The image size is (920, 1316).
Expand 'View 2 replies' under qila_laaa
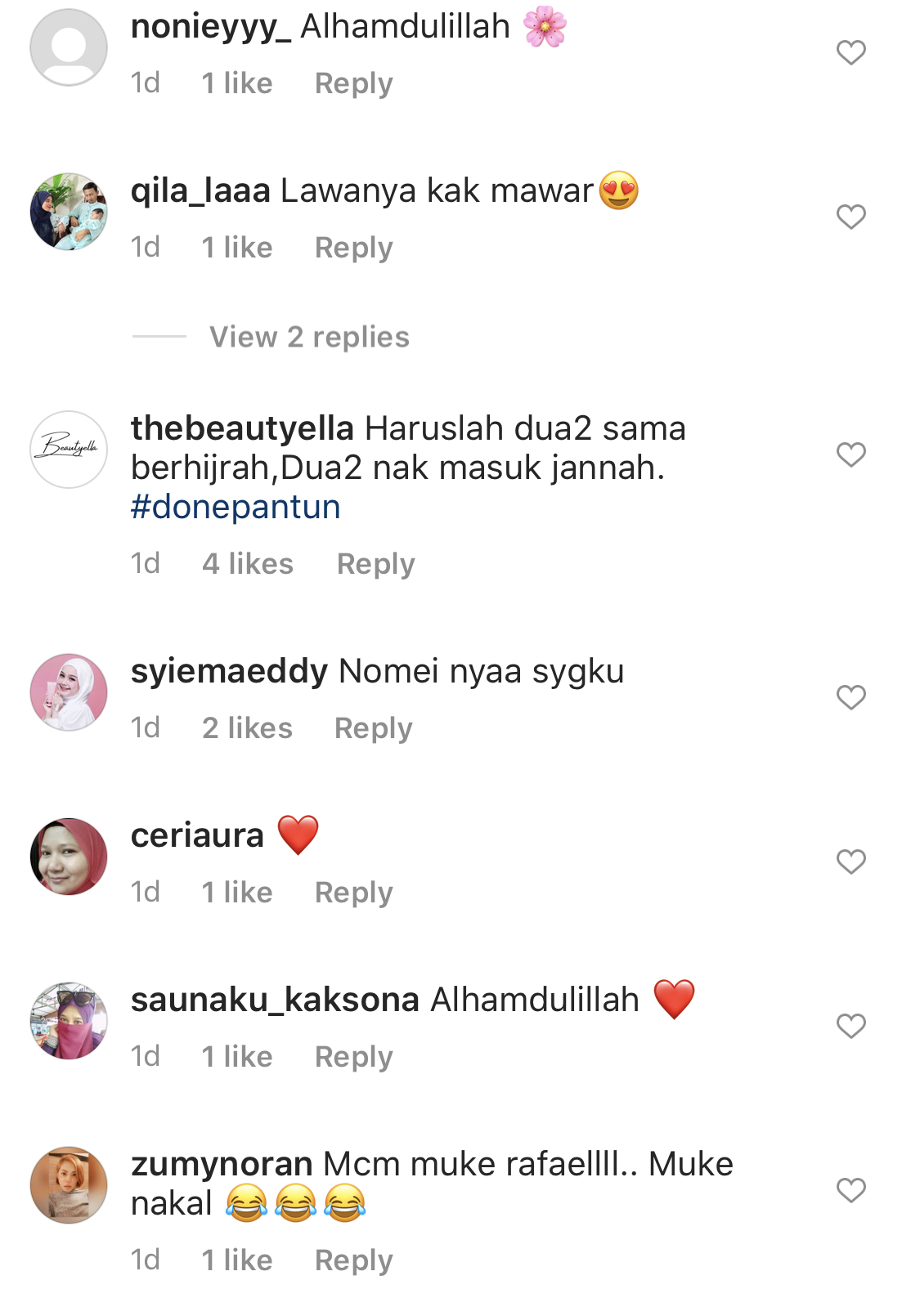pyautogui.click(x=309, y=337)
